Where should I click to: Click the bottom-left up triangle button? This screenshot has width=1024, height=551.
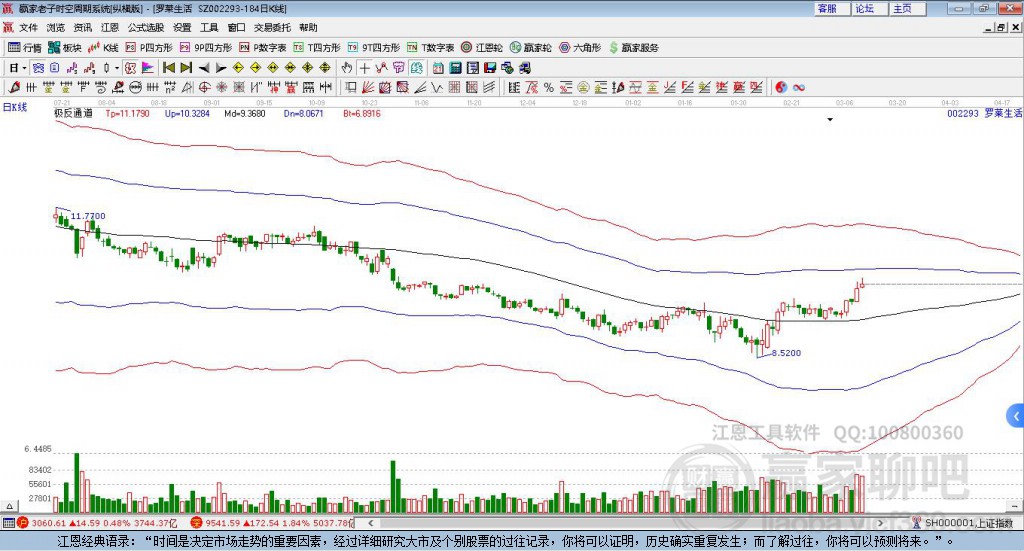click(x=9, y=506)
